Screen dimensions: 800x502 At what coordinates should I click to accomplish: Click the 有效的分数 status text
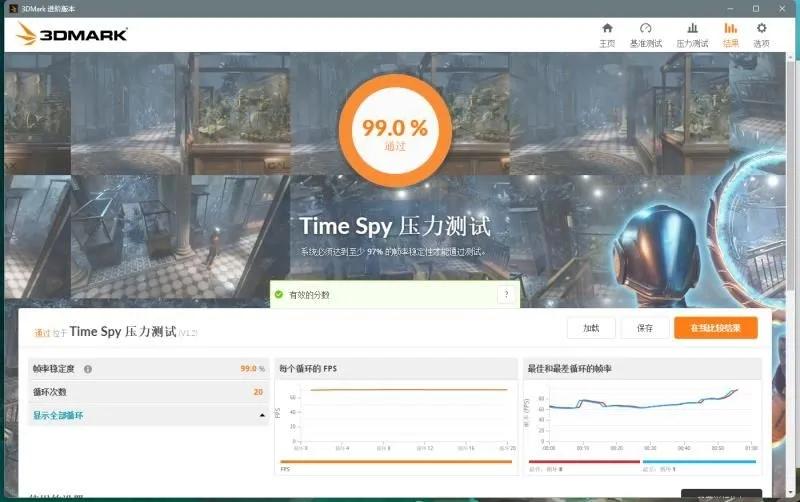[x=309, y=295]
